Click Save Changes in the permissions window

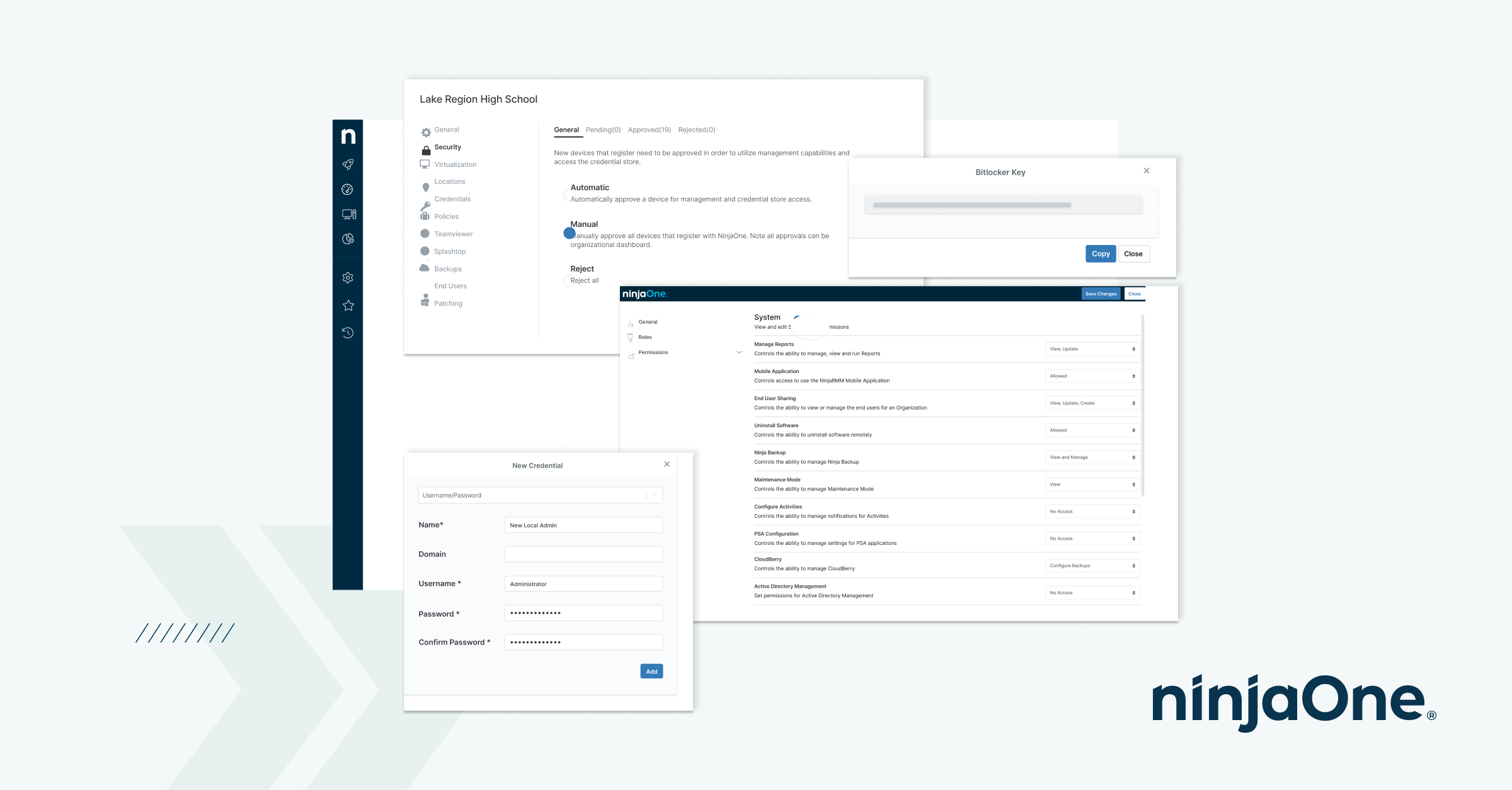(x=1101, y=294)
